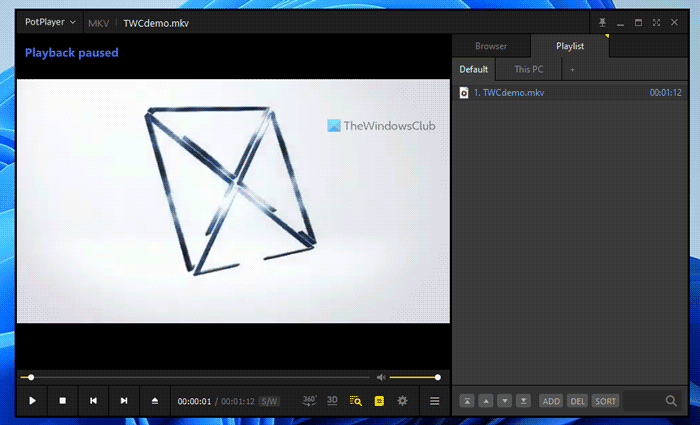Skip to the next track

click(x=124, y=401)
